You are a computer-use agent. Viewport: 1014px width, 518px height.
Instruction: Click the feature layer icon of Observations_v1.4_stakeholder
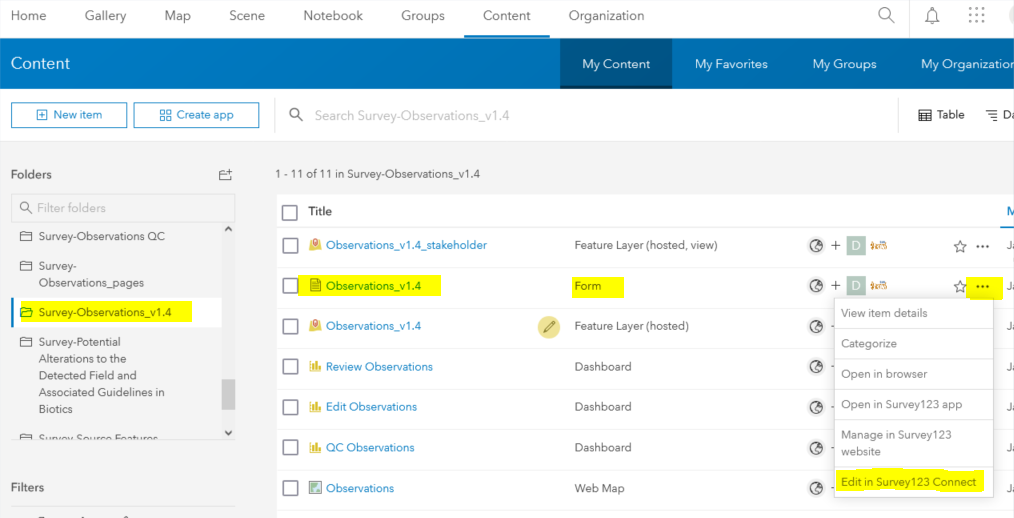point(315,245)
